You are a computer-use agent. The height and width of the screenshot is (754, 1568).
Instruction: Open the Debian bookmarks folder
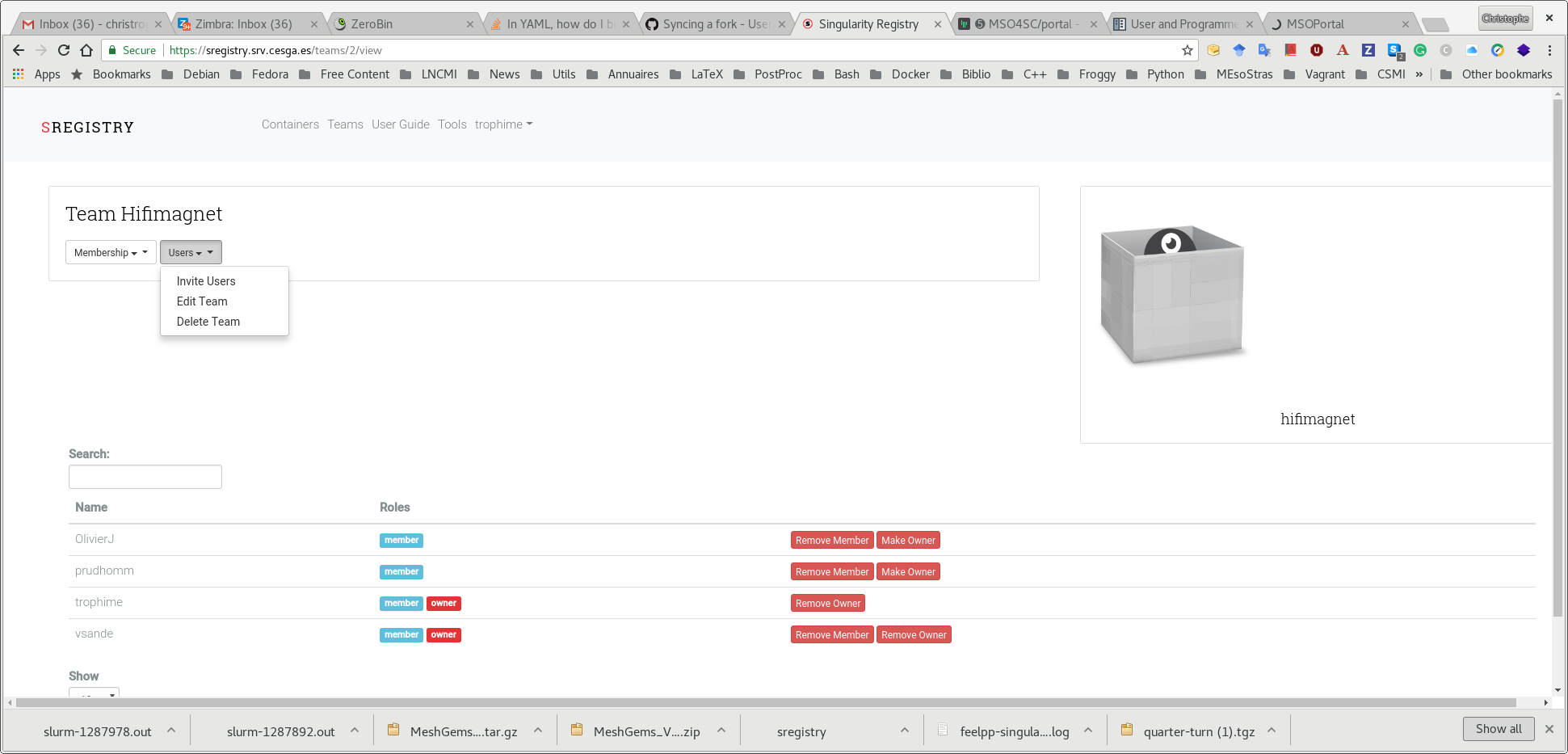191,74
